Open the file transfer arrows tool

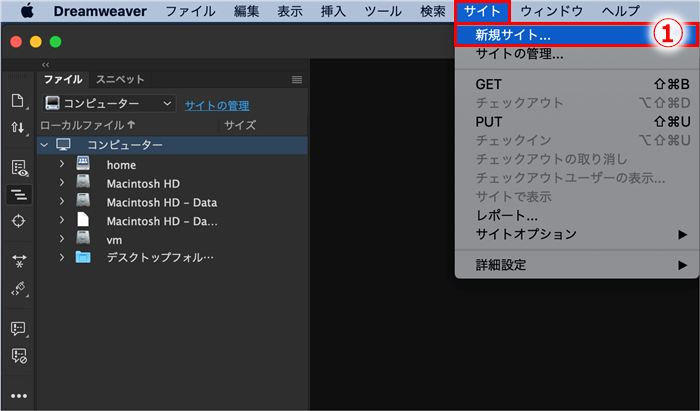point(18,128)
